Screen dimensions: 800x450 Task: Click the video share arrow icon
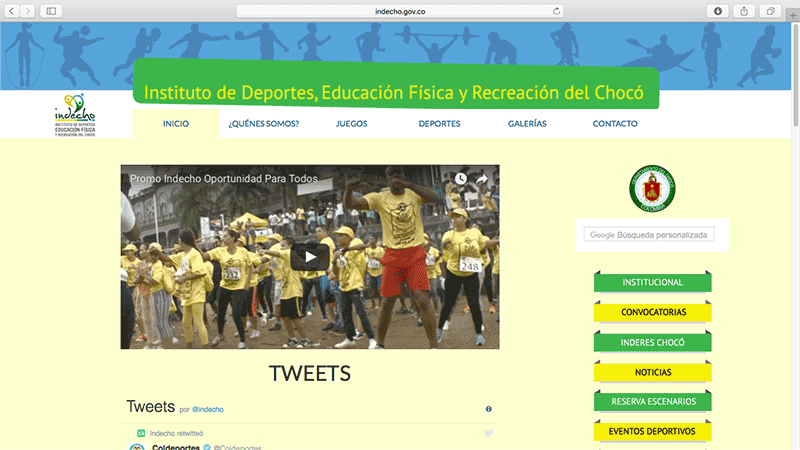pos(482,179)
